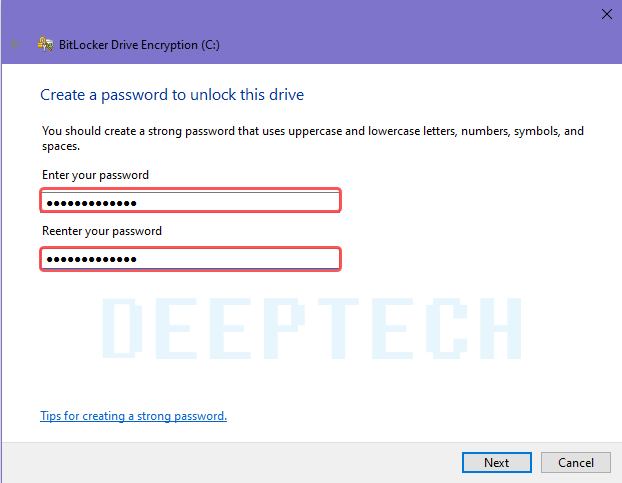Focus the Reenter your password field
622x483 pixels.
[x=190, y=259]
